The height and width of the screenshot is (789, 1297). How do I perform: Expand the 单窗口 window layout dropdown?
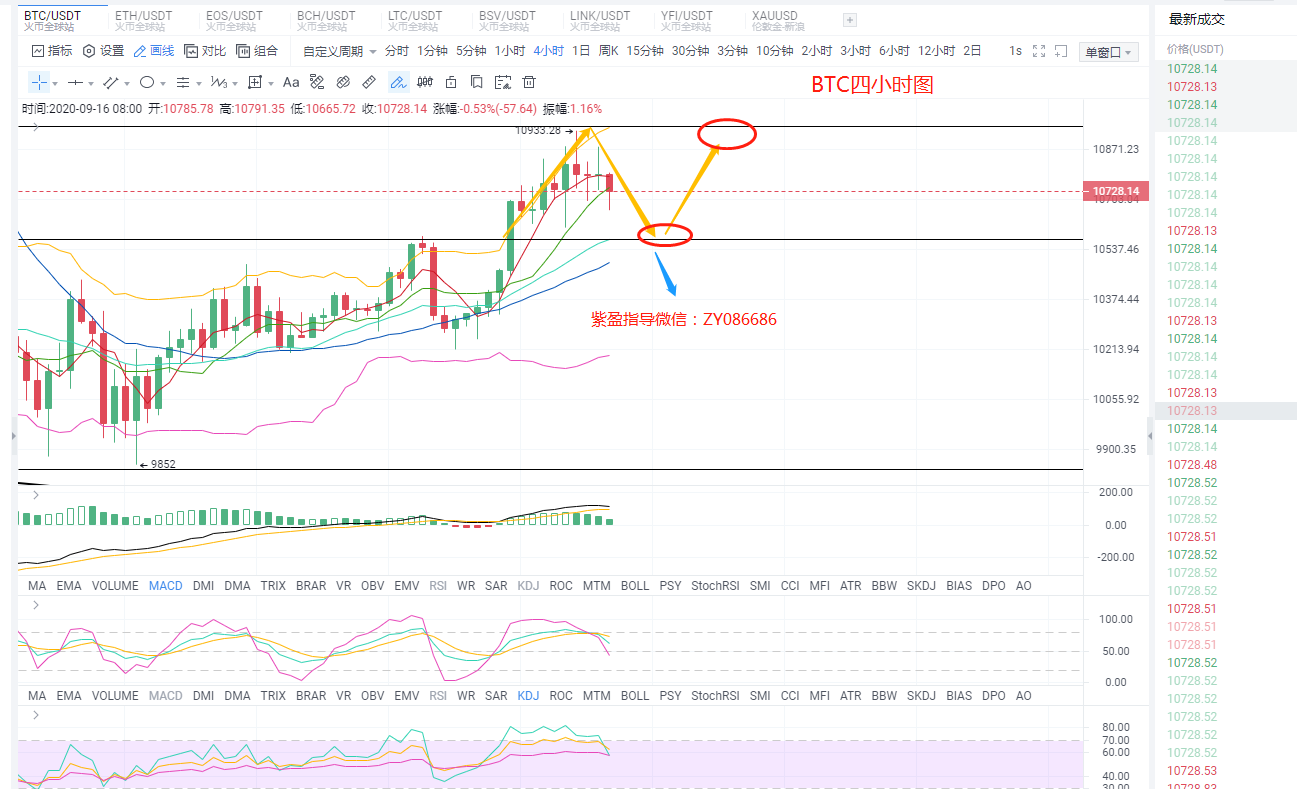tap(1108, 52)
